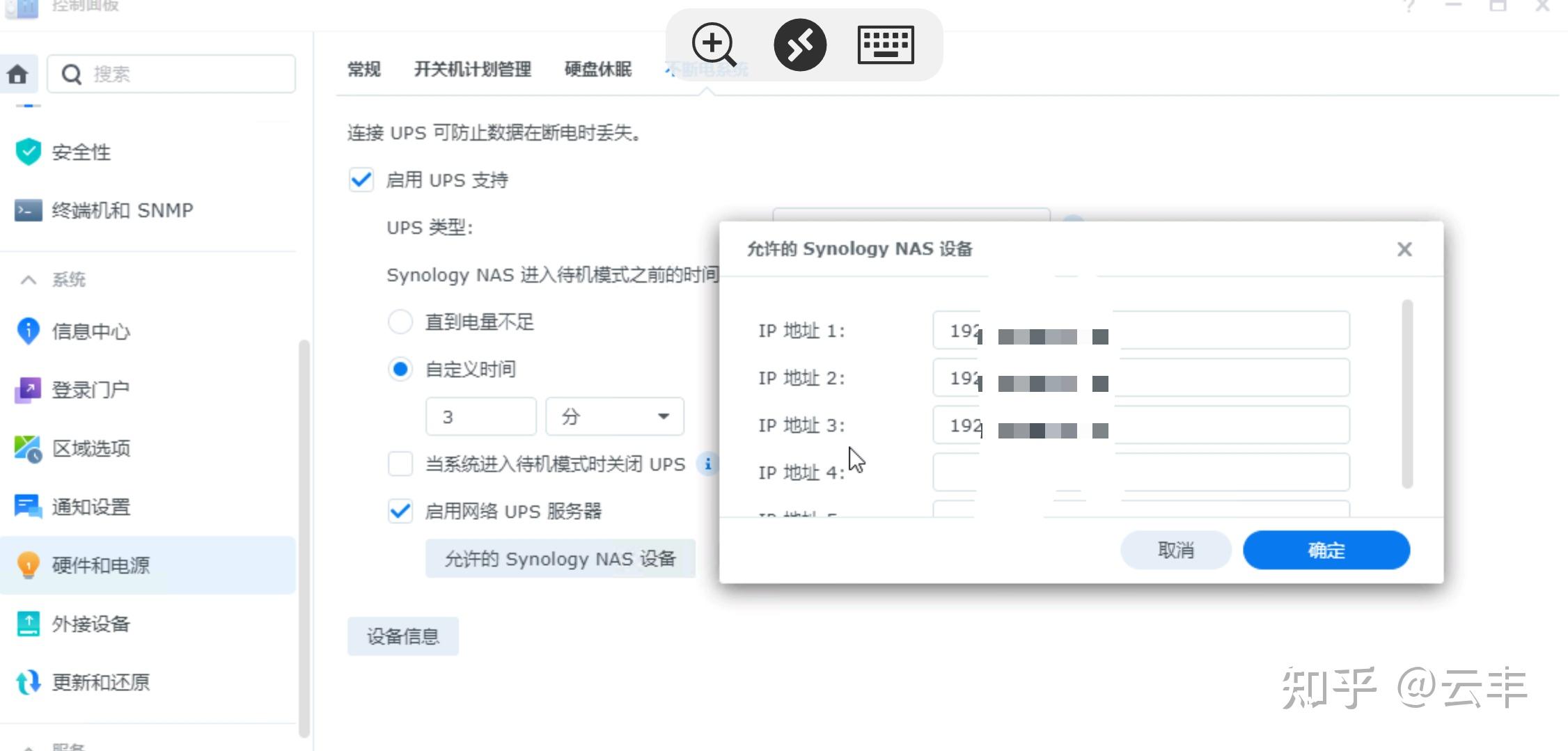
Task: Open 信息中心 from the sidebar
Action: pyautogui.click(x=91, y=332)
